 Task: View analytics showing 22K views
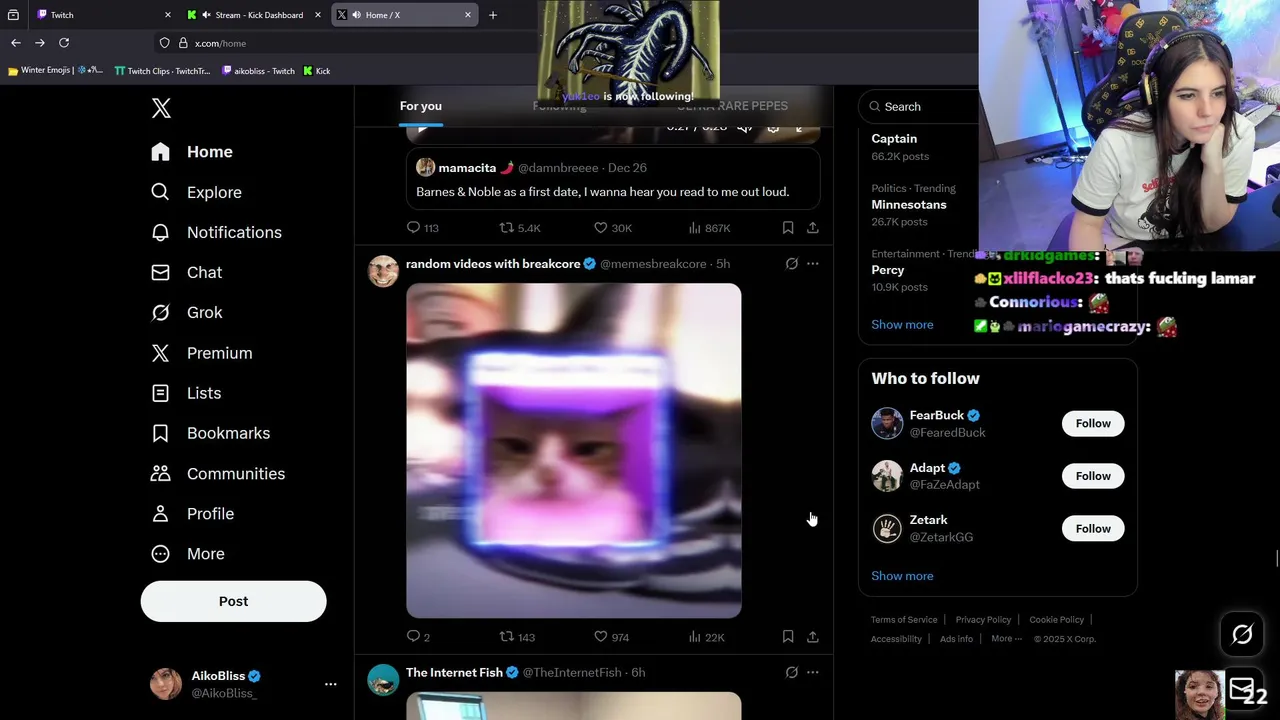pos(706,637)
